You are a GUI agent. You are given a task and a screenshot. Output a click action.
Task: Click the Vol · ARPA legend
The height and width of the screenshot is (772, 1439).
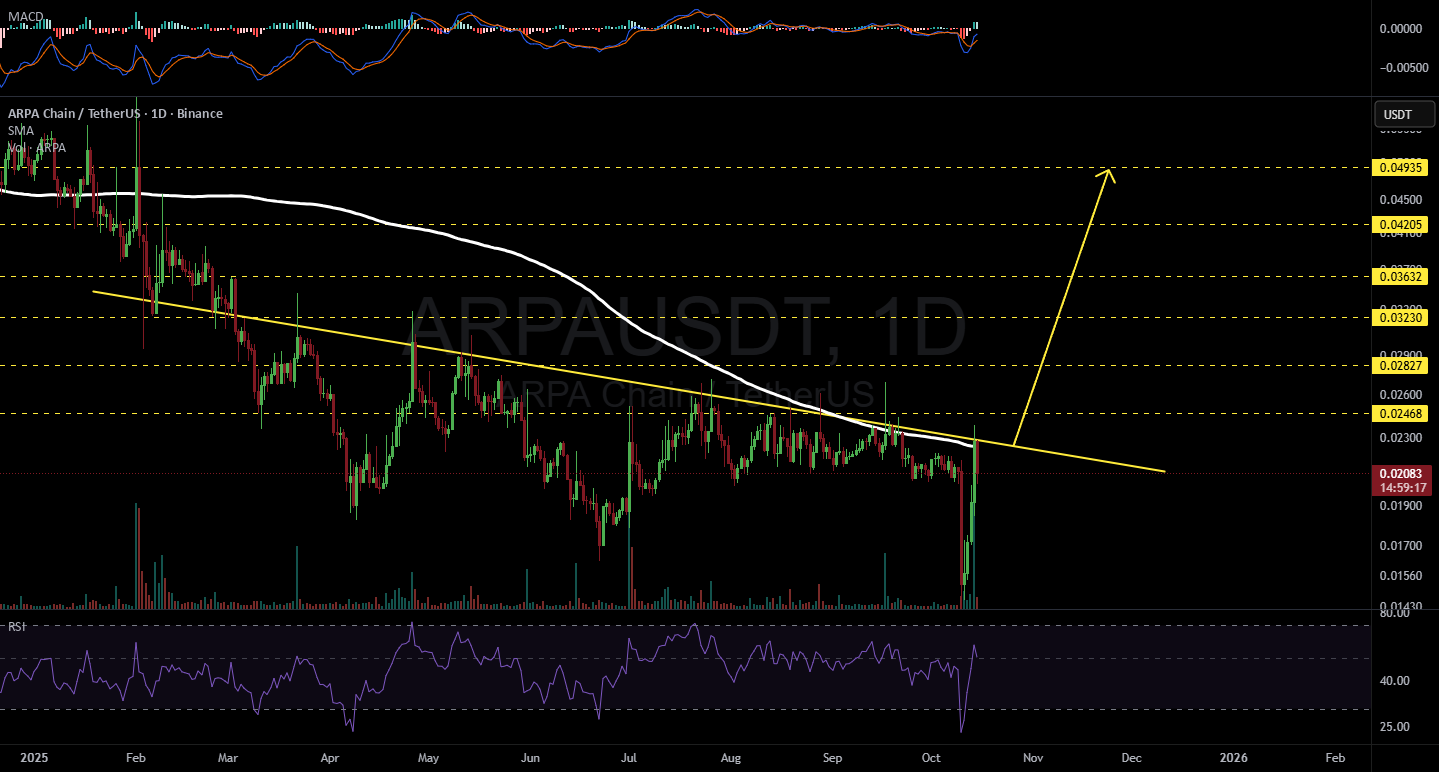(x=36, y=147)
